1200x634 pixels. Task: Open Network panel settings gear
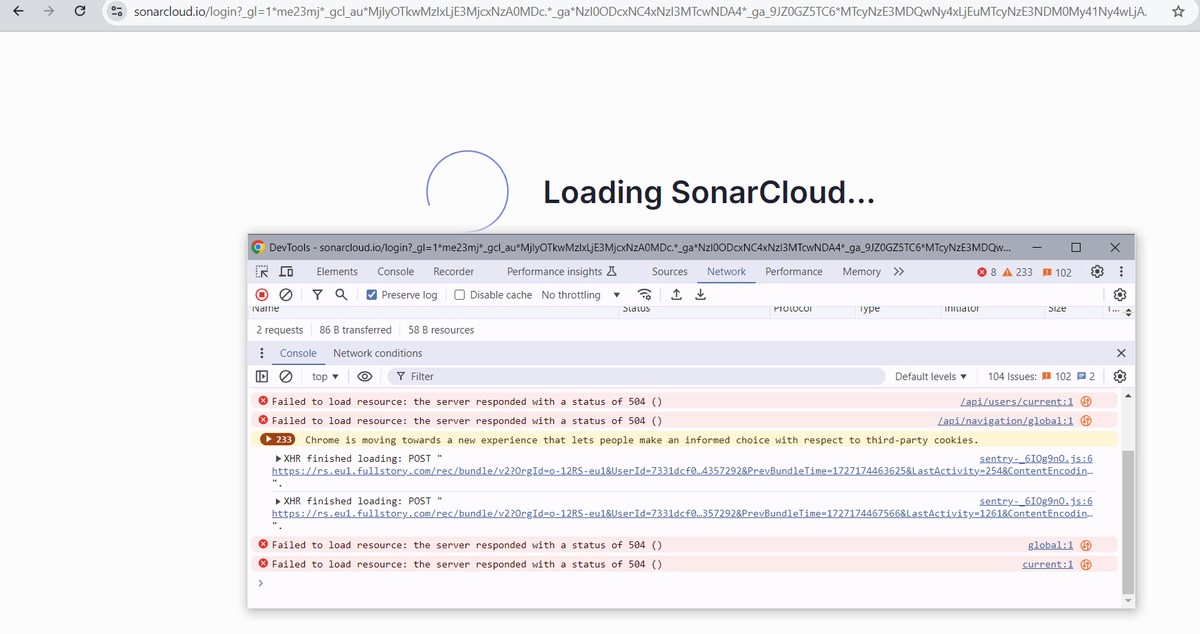coord(1120,295)
